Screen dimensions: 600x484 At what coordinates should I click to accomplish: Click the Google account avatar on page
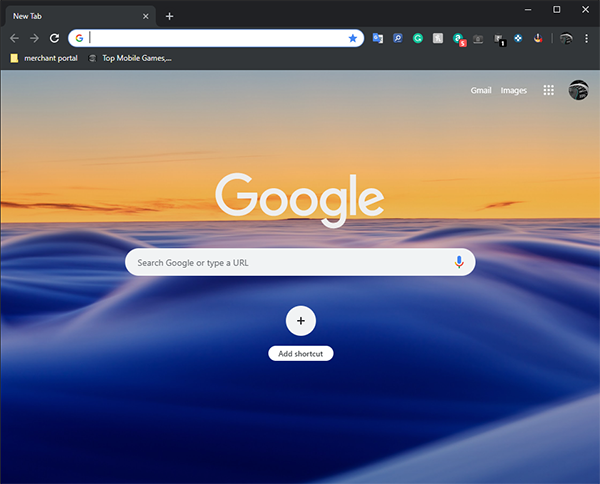[578, 90]
